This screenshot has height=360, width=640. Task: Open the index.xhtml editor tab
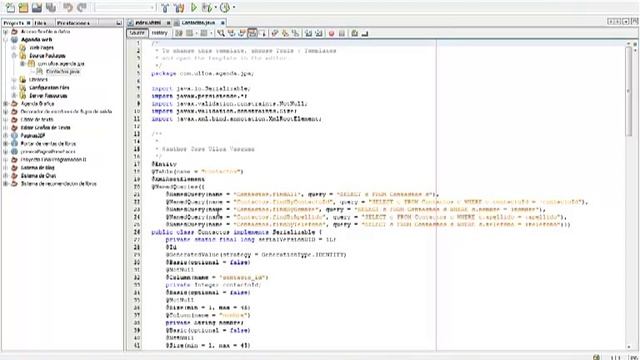(x=148, y=23)
